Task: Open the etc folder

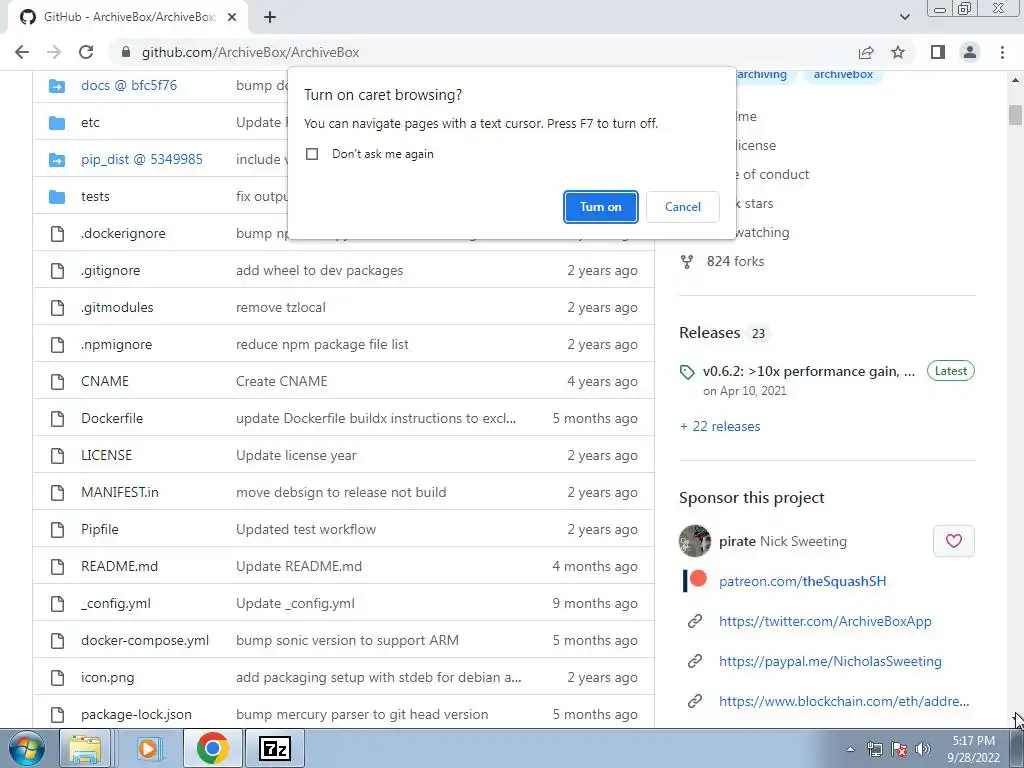Action: click(x=90, y=123)
